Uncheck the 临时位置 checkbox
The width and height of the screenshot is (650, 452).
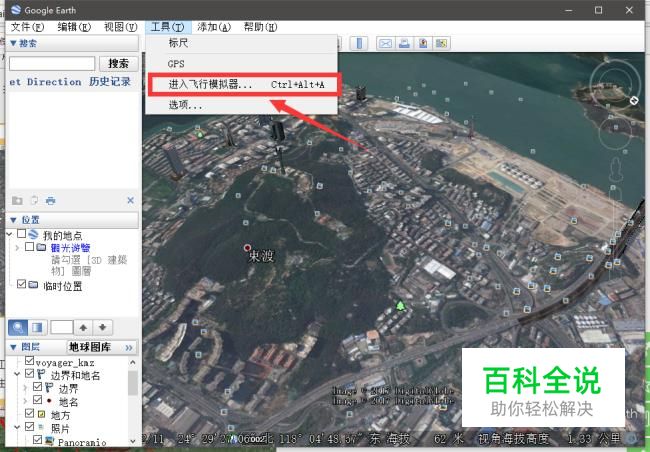click(x=22, y=284)
